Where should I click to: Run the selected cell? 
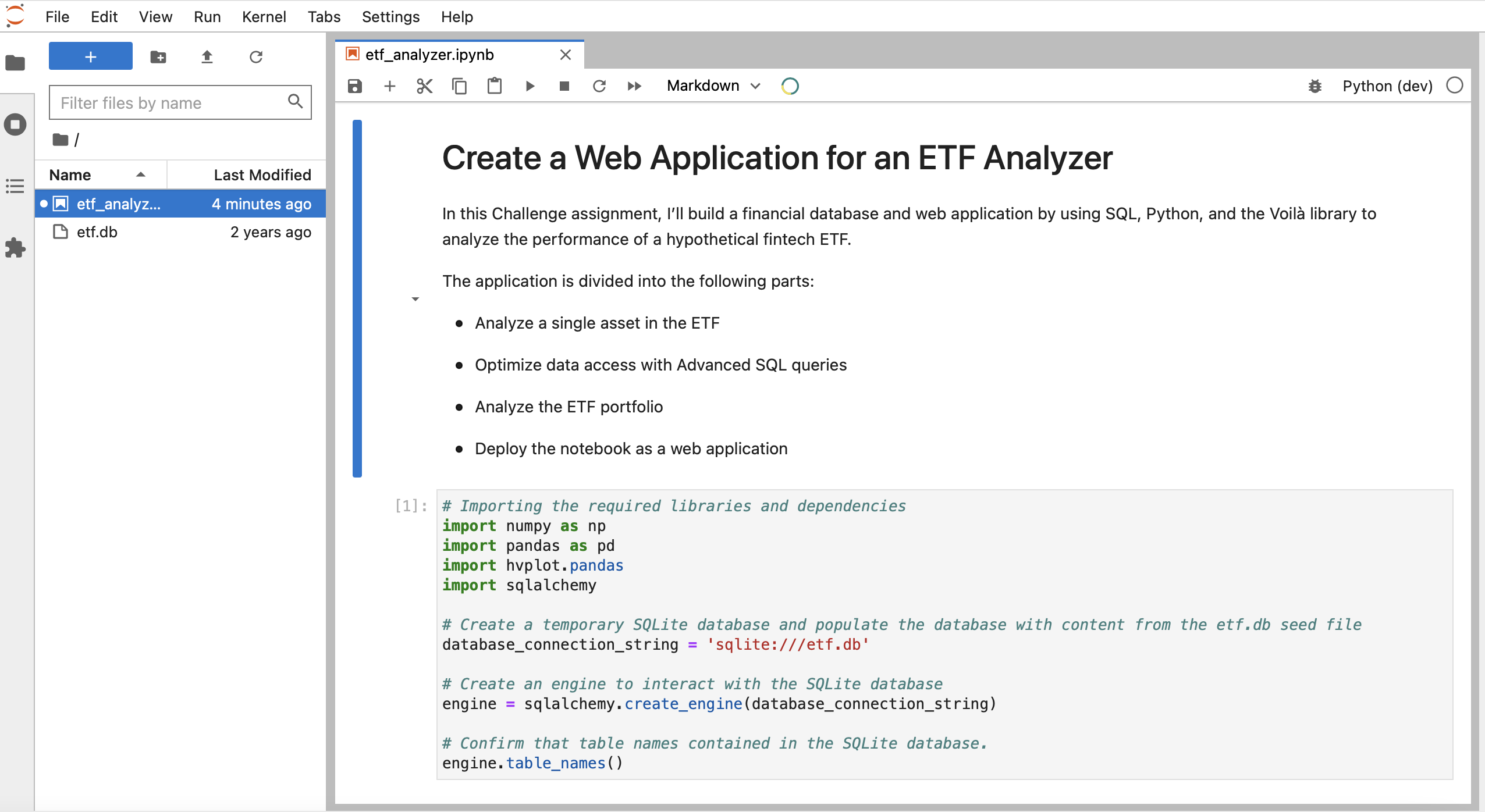pos(528,86)
